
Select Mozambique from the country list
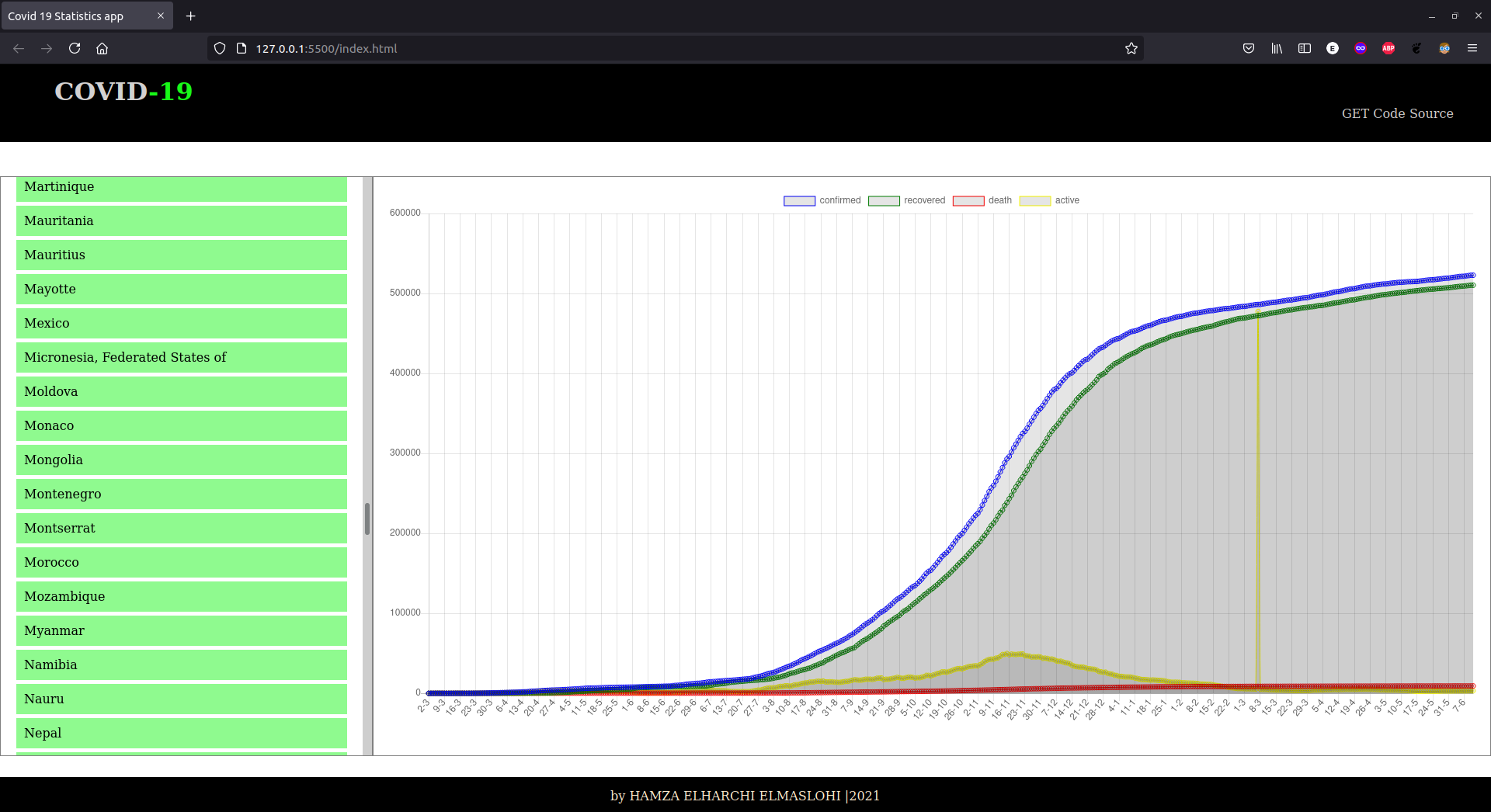click(182, 596)
